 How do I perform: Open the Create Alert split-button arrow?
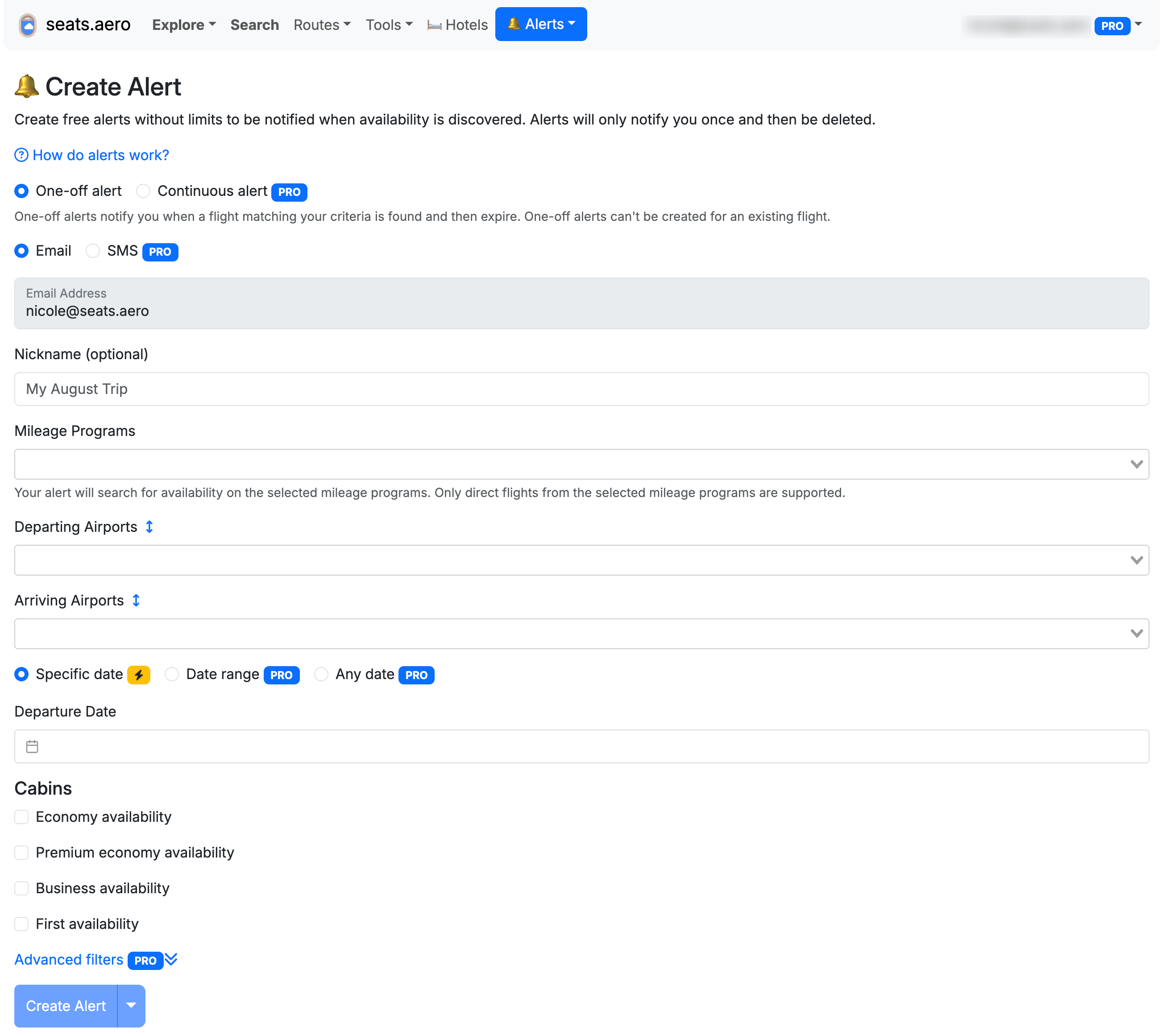(x=131, y=1006)
